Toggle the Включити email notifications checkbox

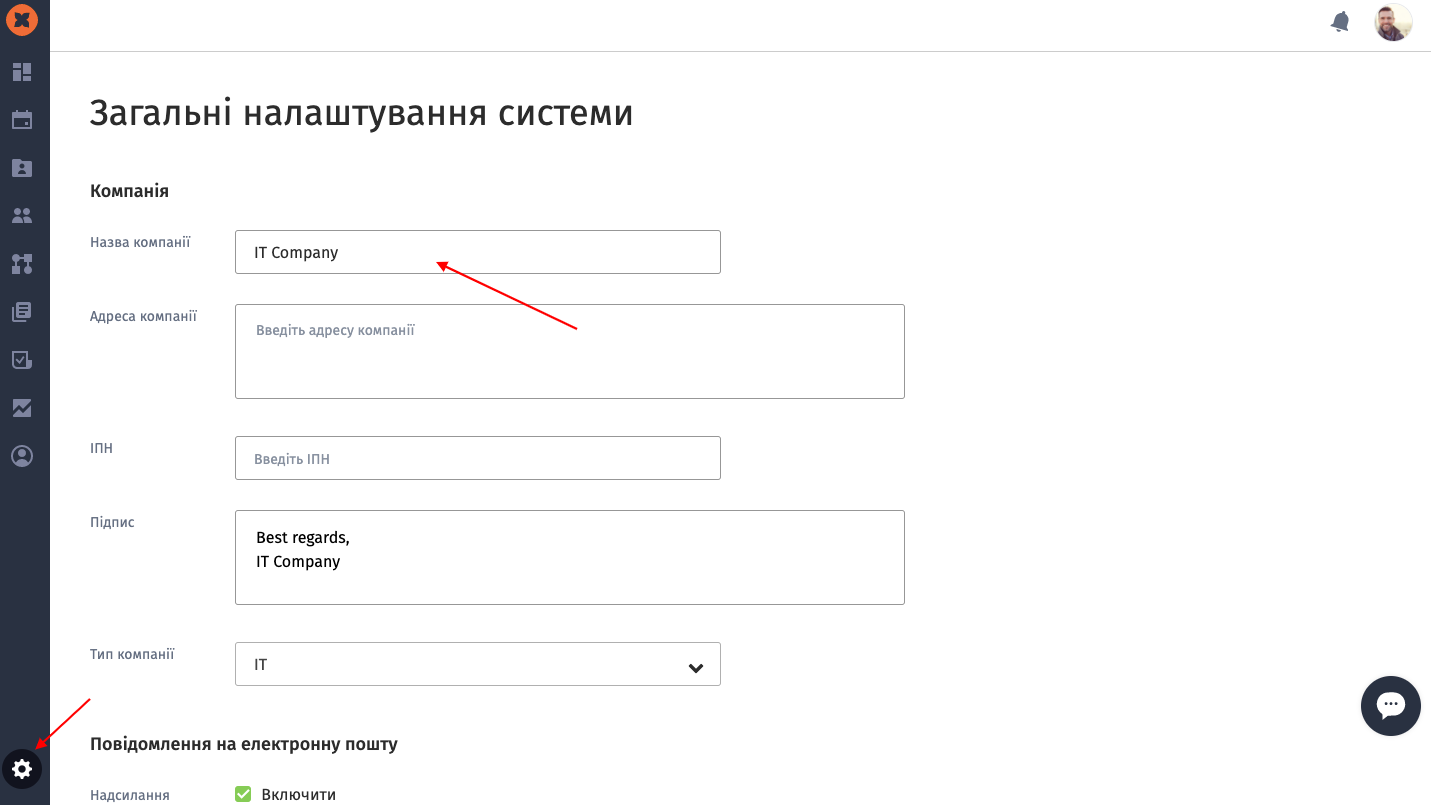click(243, 794)
